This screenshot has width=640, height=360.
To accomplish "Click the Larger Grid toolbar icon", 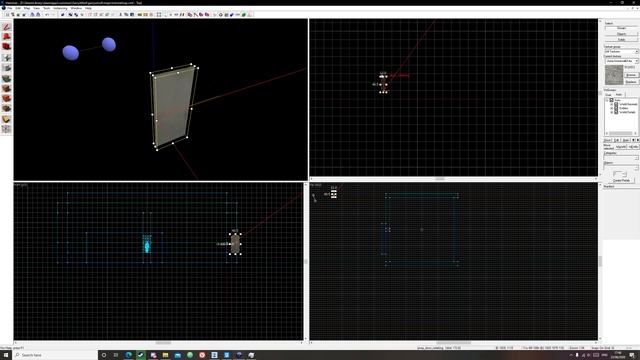I will [24, 15].
